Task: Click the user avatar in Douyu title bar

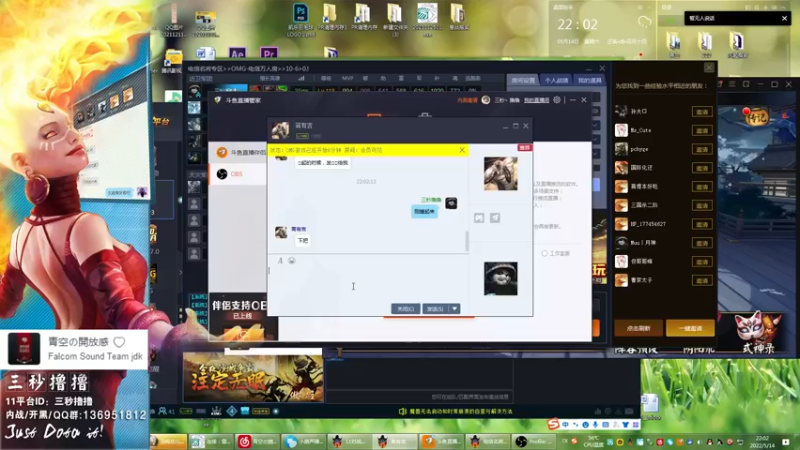Action: pyautogui.click(x=486, y=100)
